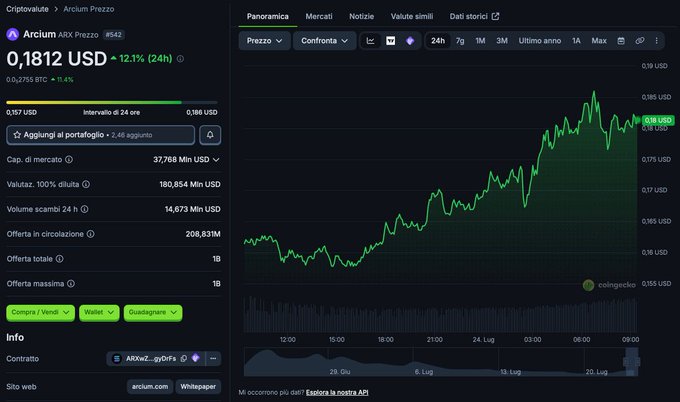This screenshot has width=680, height=402.
Task: Open the Confronta dropdown
Action: [324, 41]
